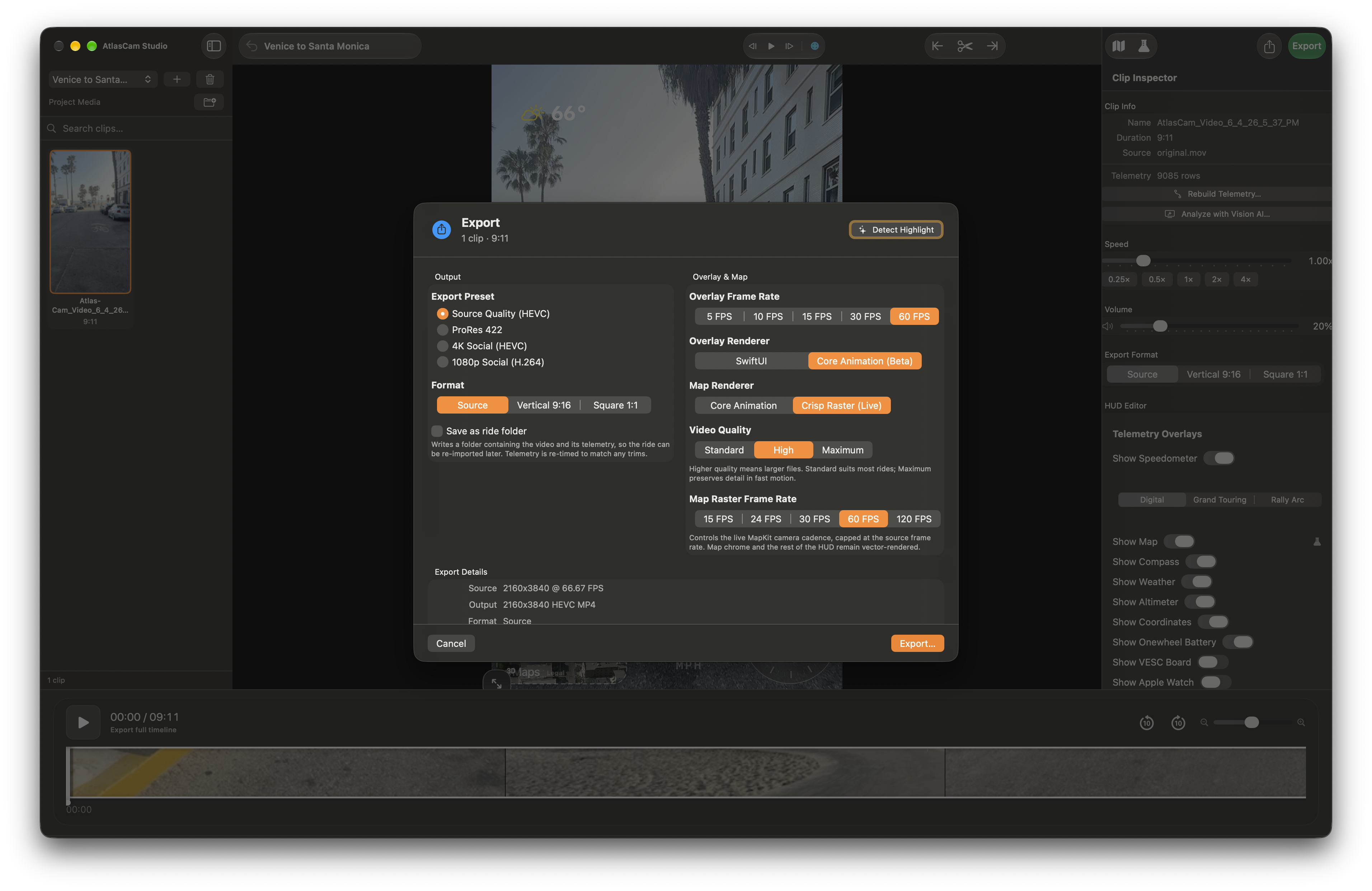Click the blue record indicator icon

coord(814,46)
